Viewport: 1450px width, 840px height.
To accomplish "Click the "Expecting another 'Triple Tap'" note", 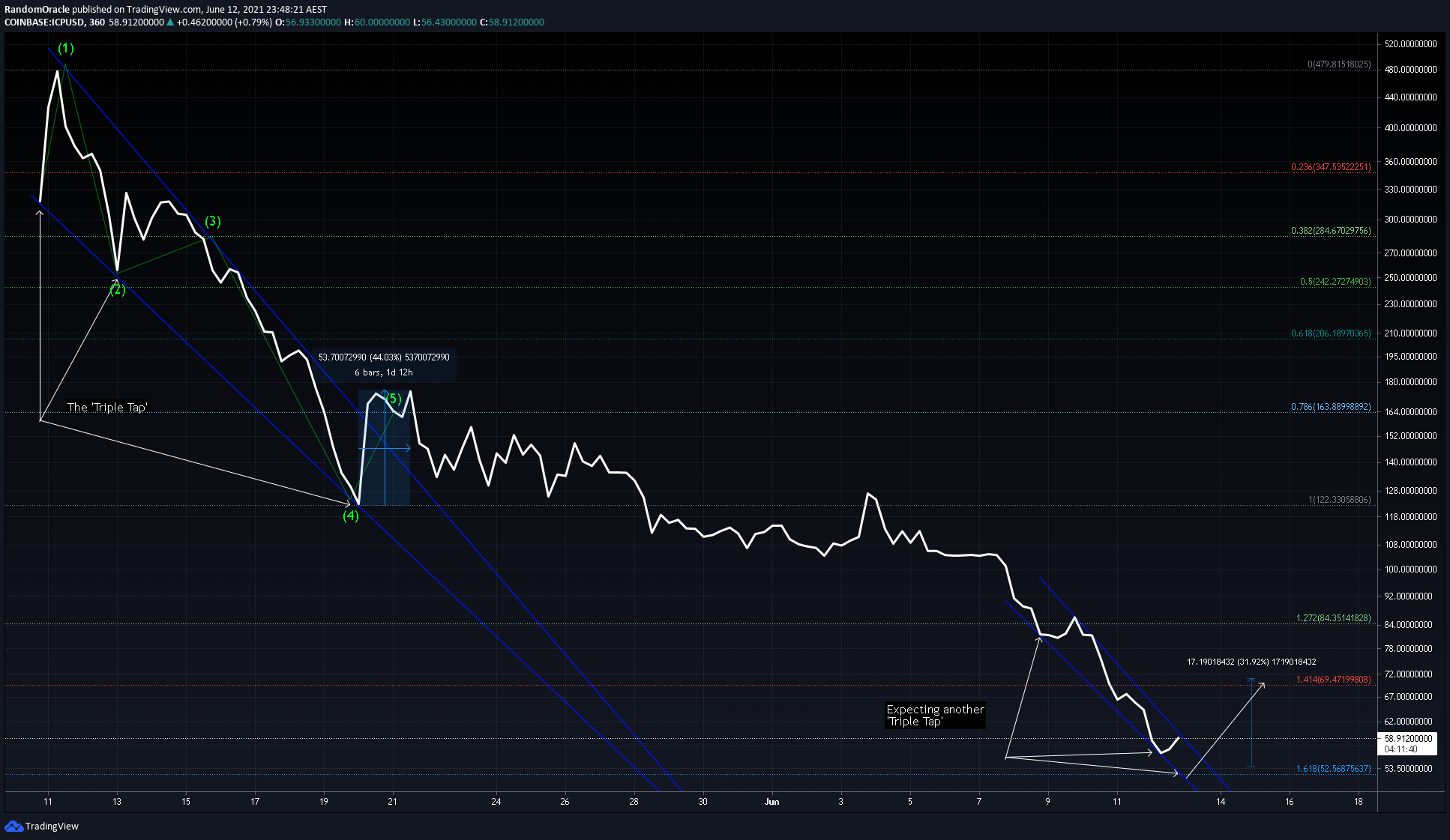I will 935,715.
